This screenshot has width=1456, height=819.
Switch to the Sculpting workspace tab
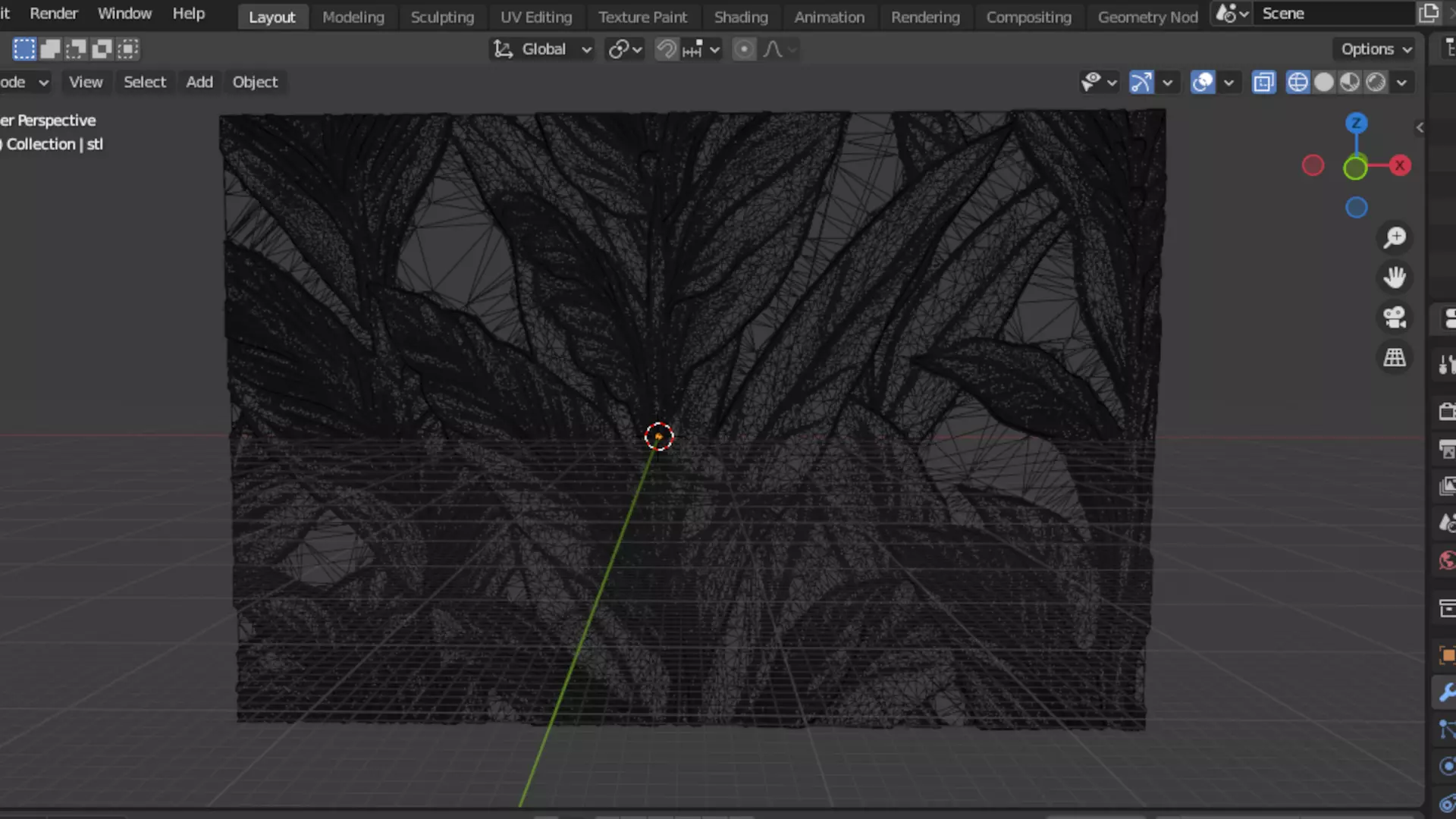(442, 17)
